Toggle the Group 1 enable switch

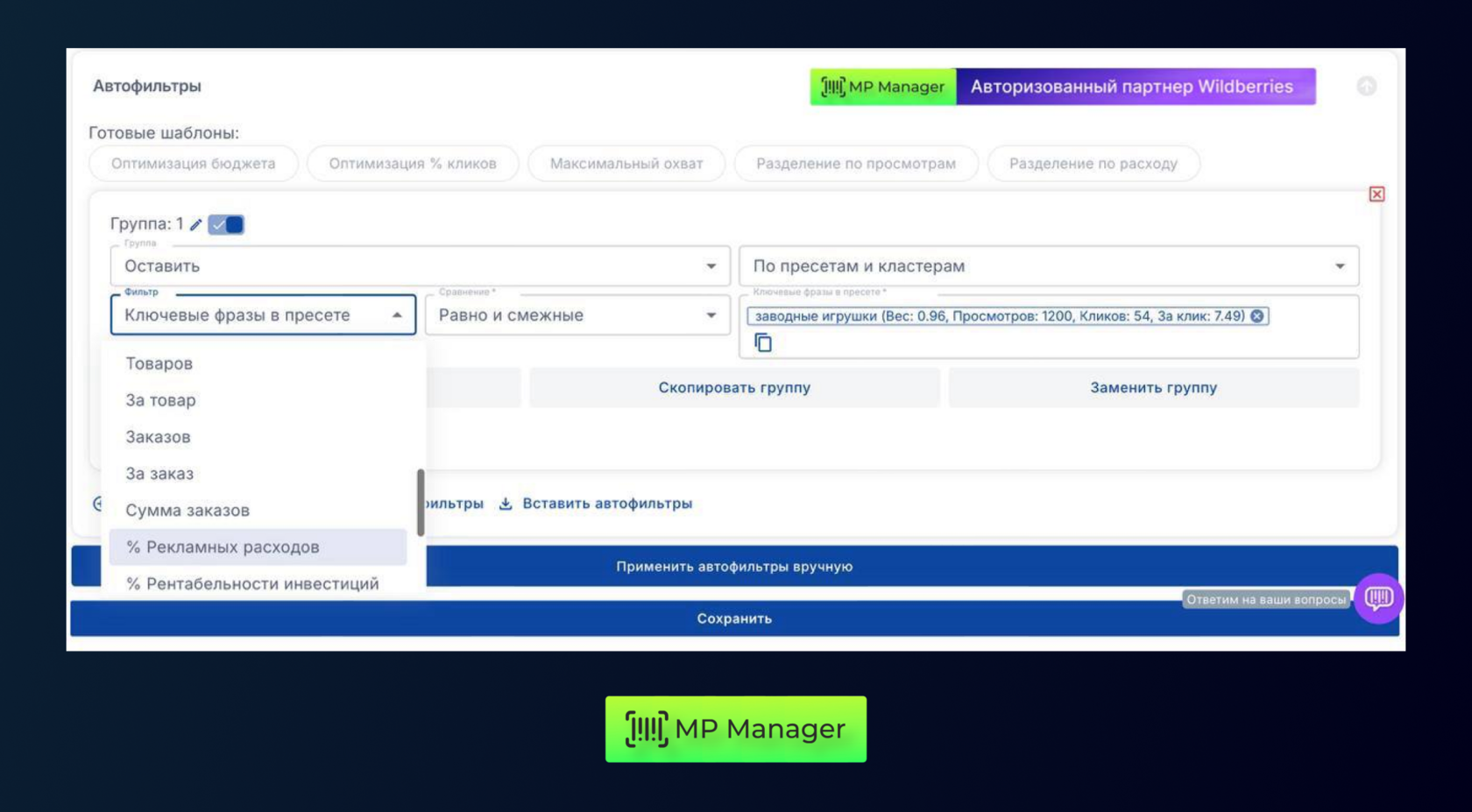point(226,225)
